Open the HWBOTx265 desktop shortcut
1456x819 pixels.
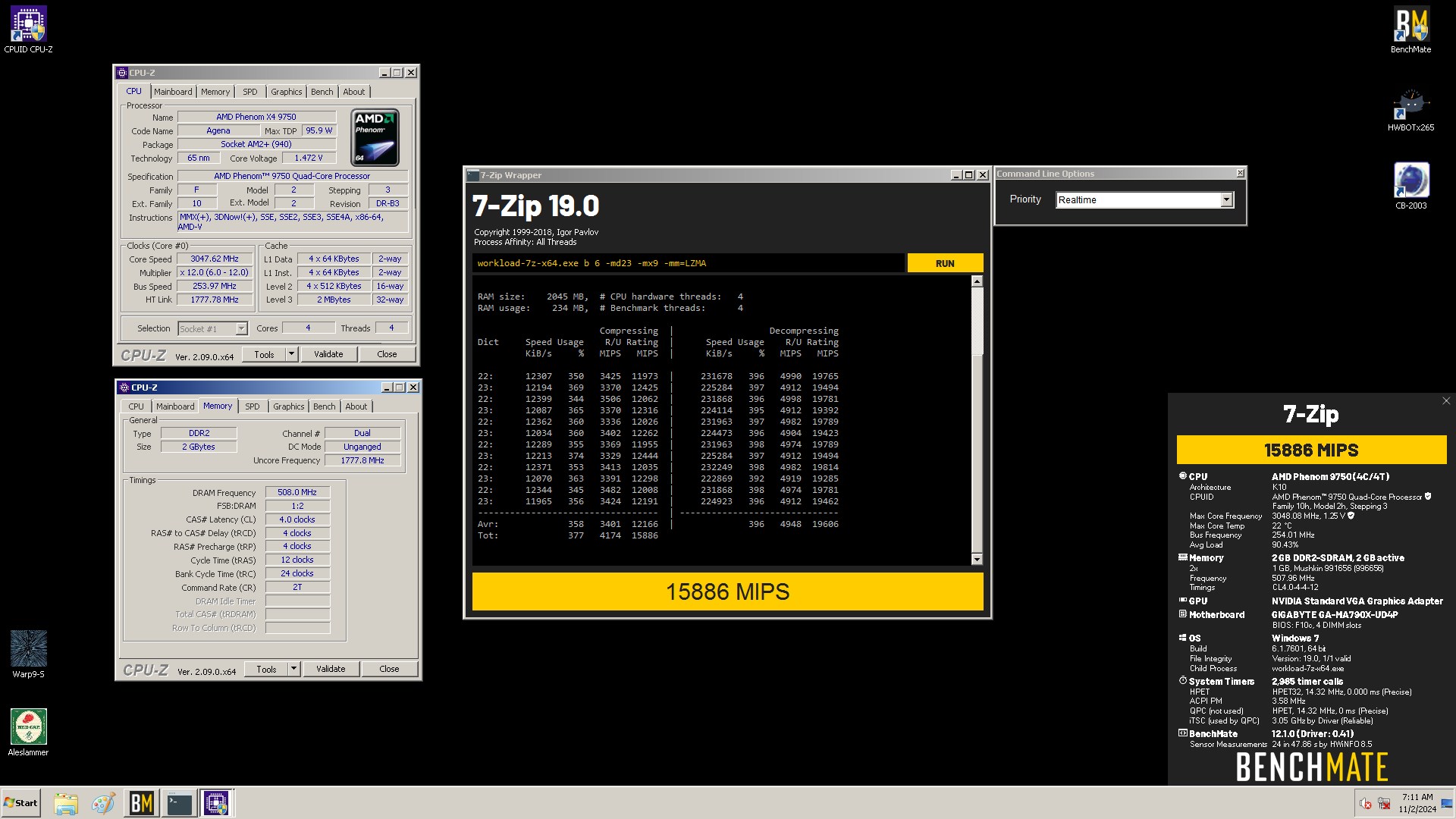point(1410,110)
